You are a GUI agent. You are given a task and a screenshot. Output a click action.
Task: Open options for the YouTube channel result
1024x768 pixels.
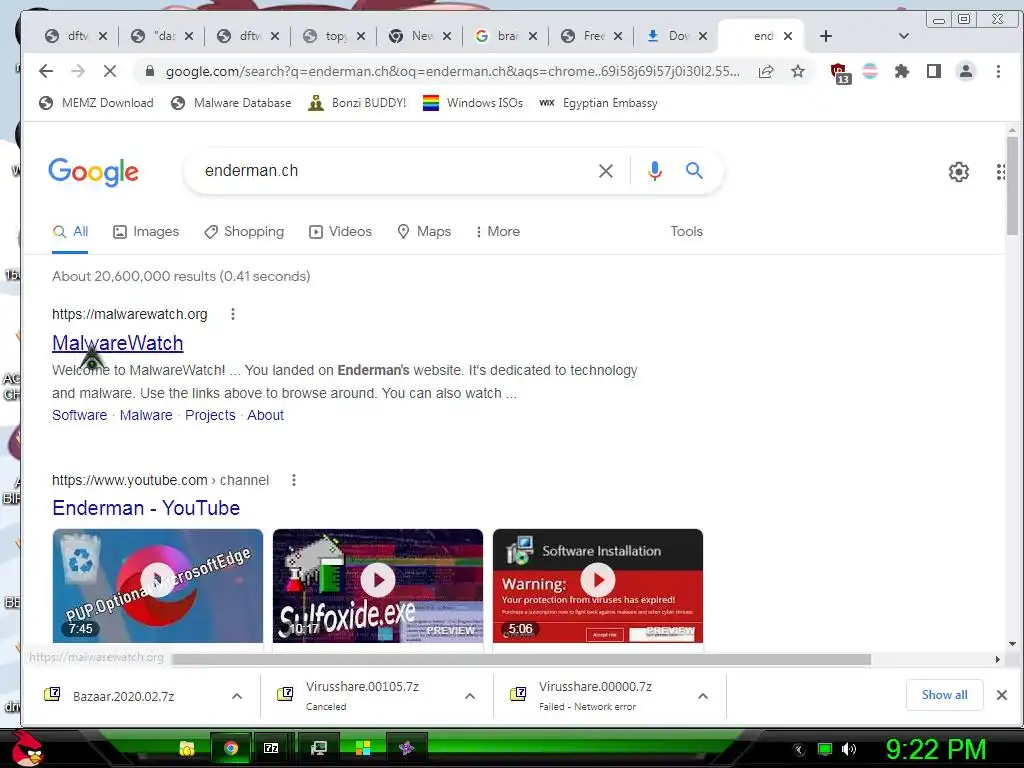294,480
